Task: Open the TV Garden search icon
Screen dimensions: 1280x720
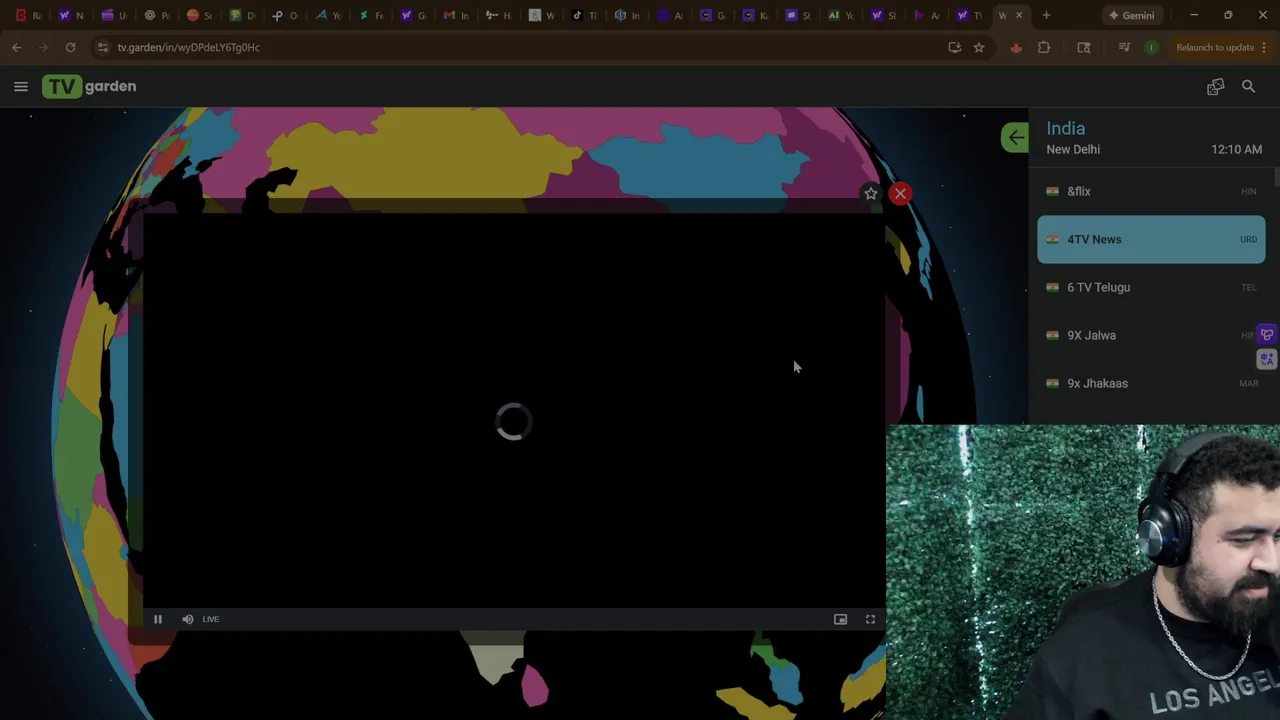Action: point(1248,87)
